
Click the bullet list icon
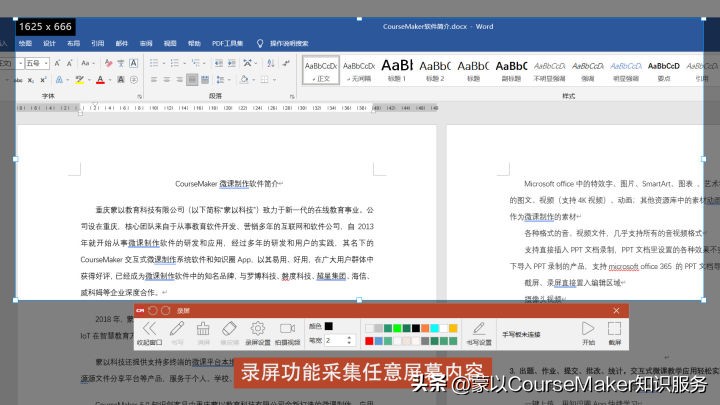coord(154,63)
